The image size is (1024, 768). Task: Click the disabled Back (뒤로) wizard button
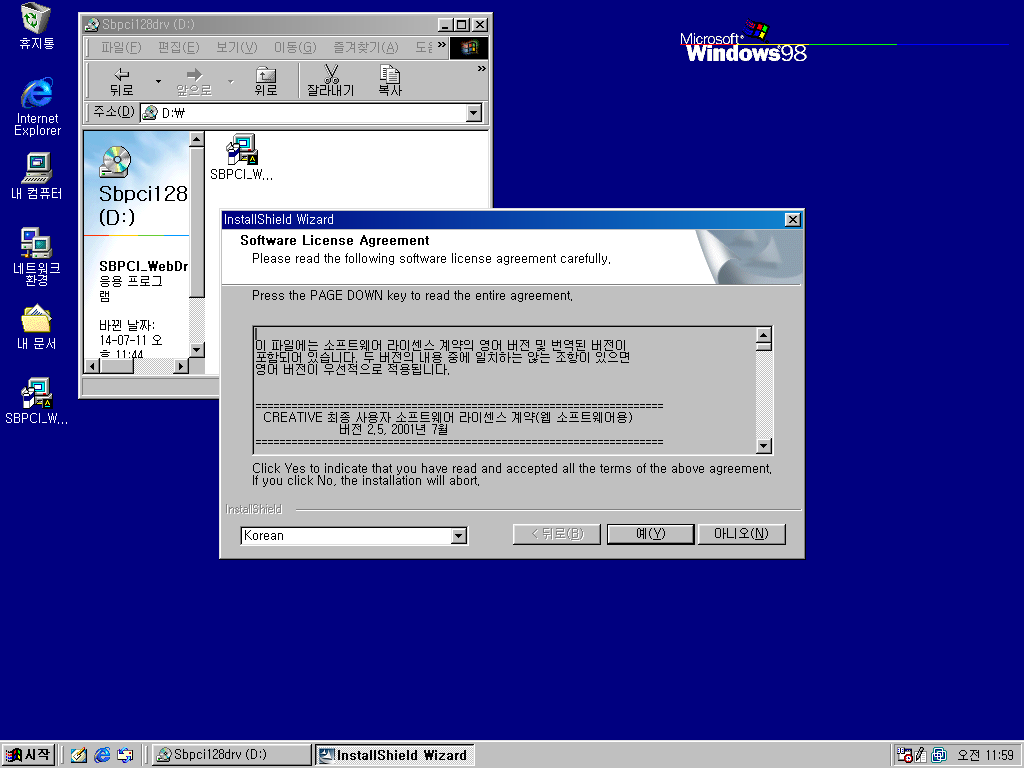pos(557,534)
